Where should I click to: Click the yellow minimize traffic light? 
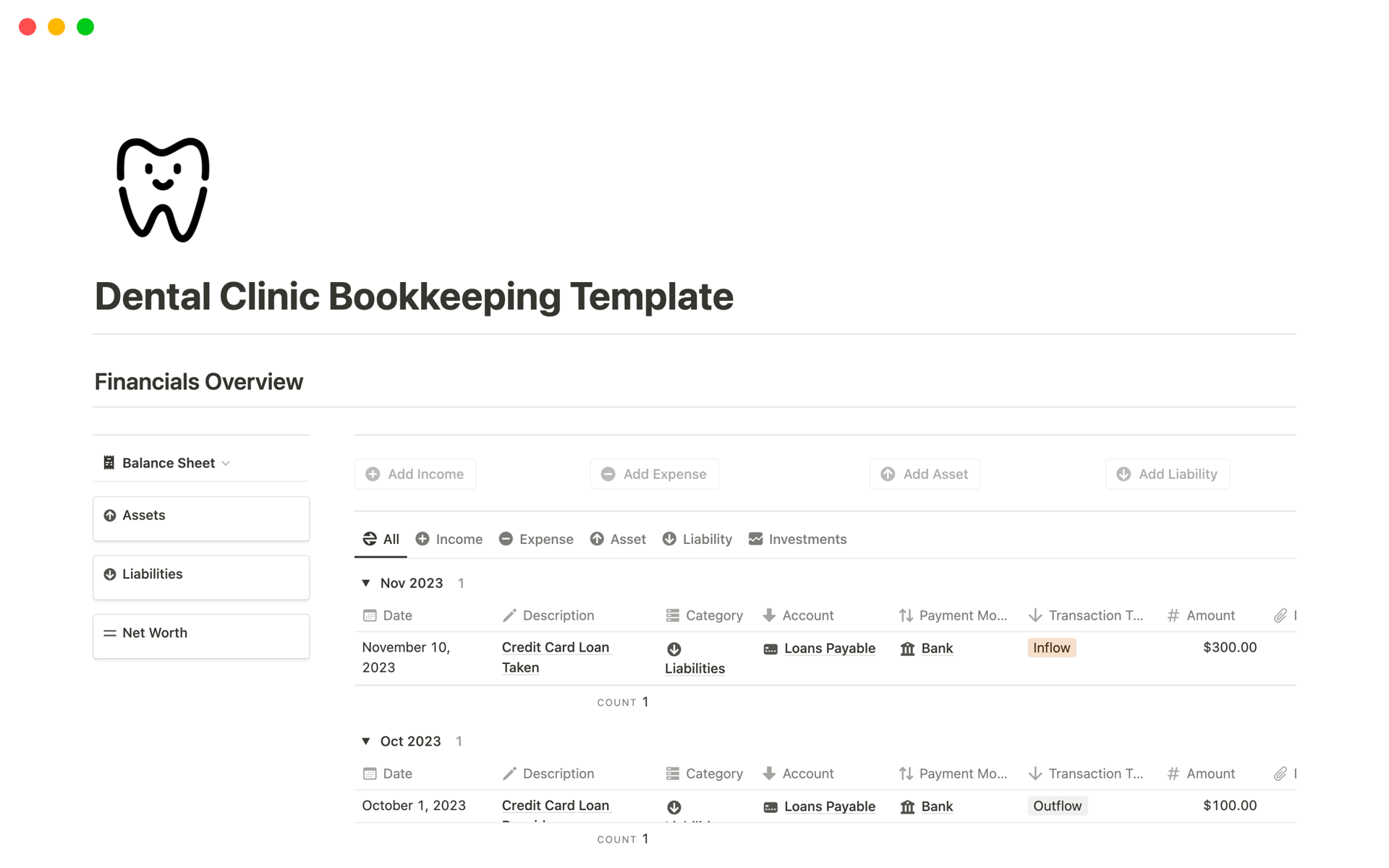(x=56, y=26)
